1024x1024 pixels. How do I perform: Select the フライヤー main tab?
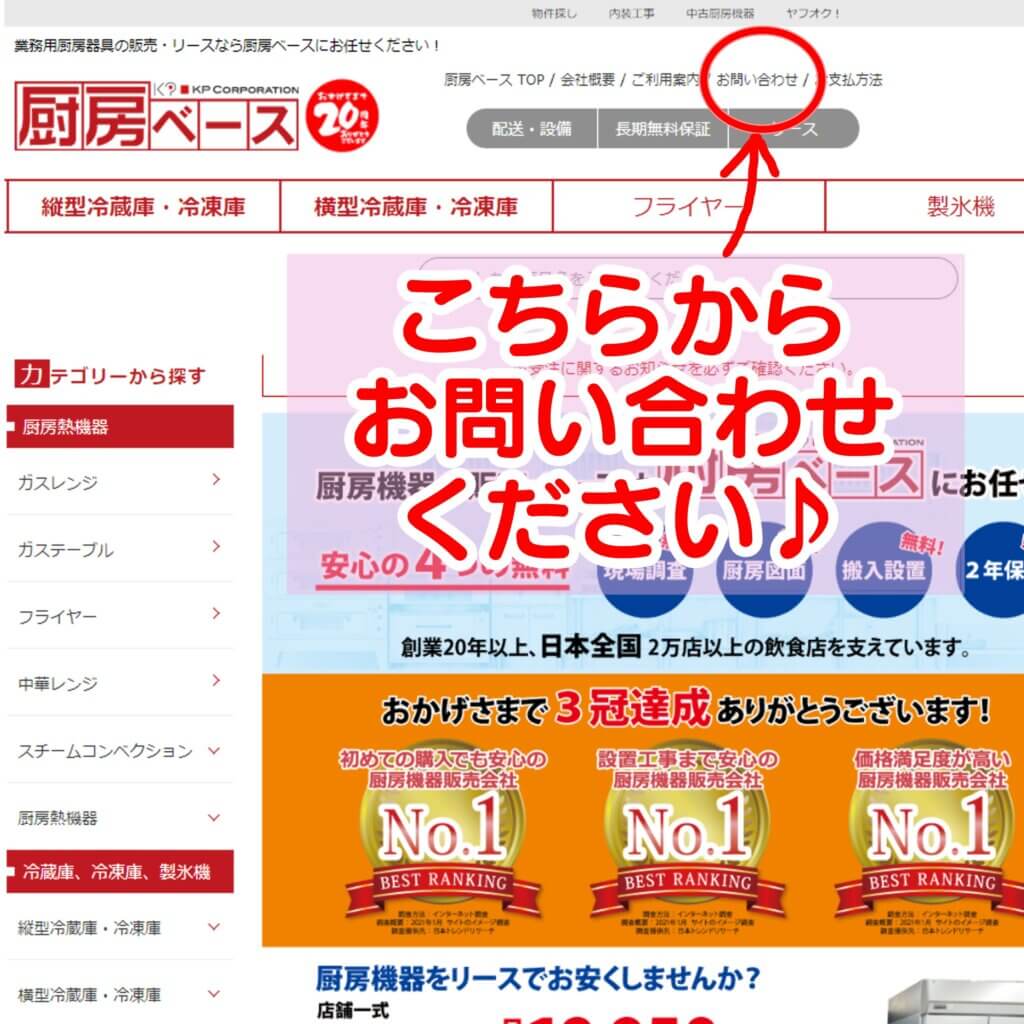(x=689, y=206)
